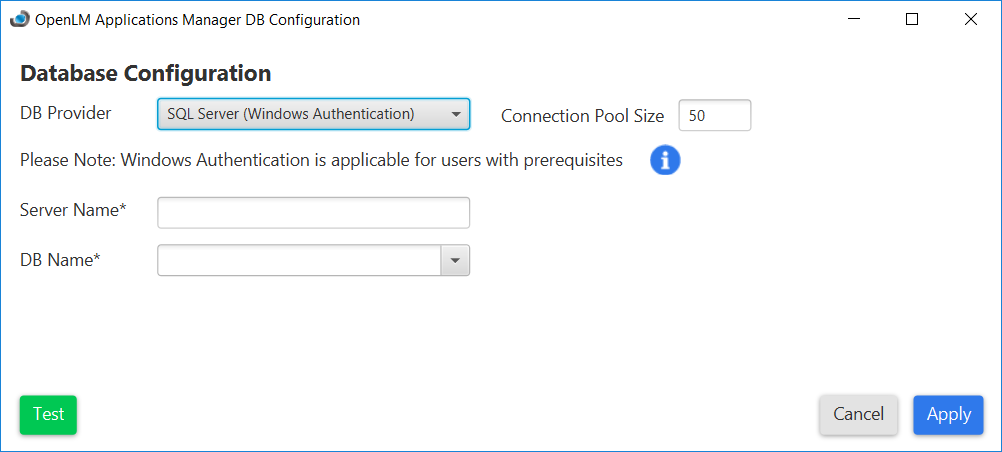
Task: Click the OpenLM app icon in title bar
Action: coord(19,19)
